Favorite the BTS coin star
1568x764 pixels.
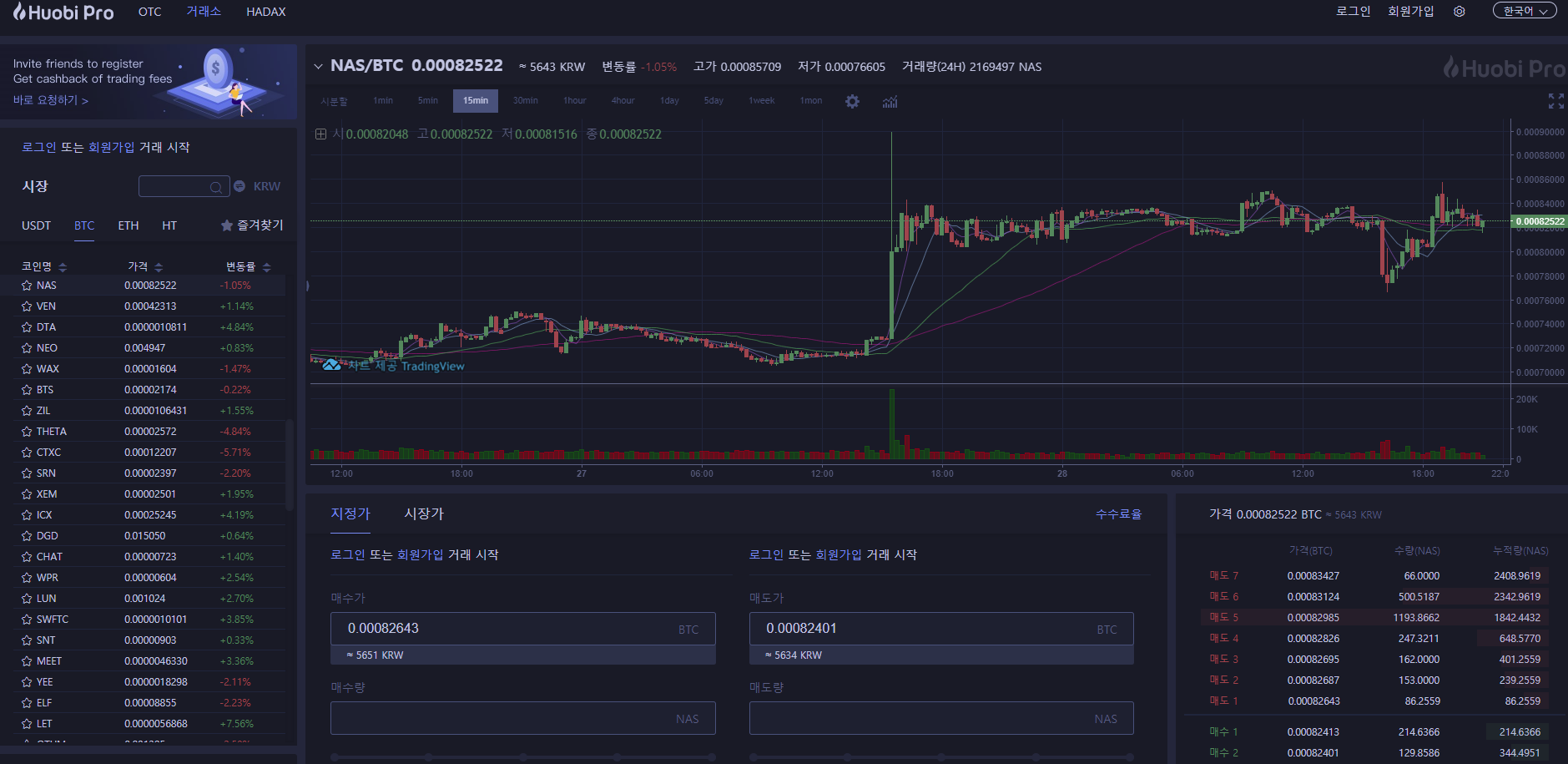coord(27,390)
